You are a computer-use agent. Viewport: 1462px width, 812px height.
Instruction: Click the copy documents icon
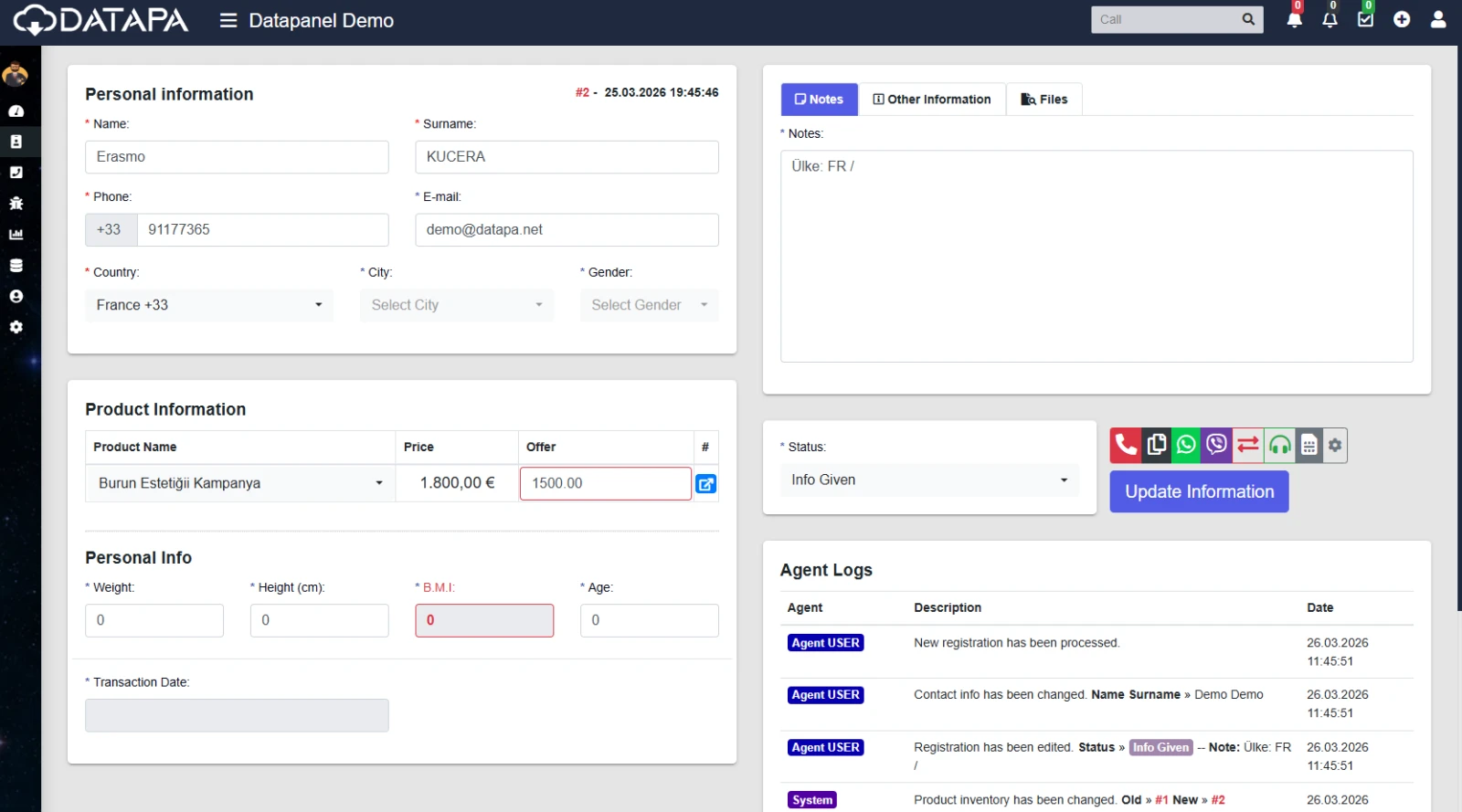tap(1156, 445)
